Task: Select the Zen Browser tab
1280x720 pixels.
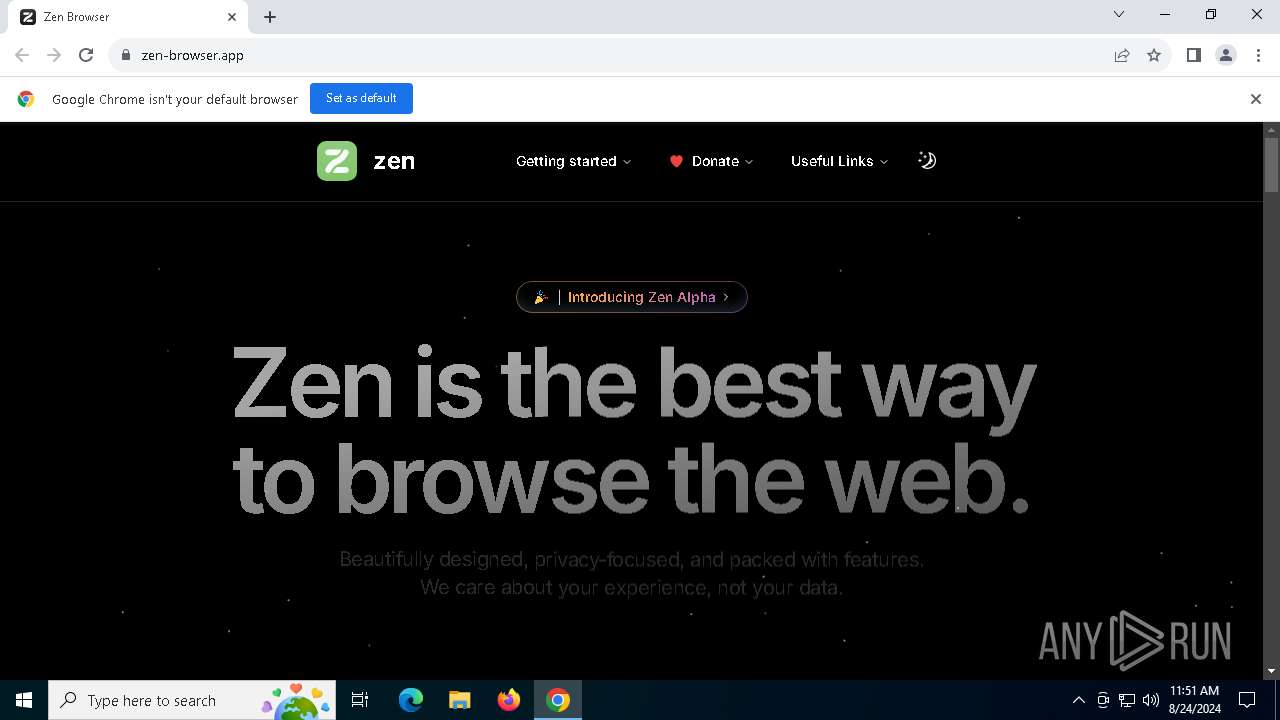Action: [x=127, y=17]
